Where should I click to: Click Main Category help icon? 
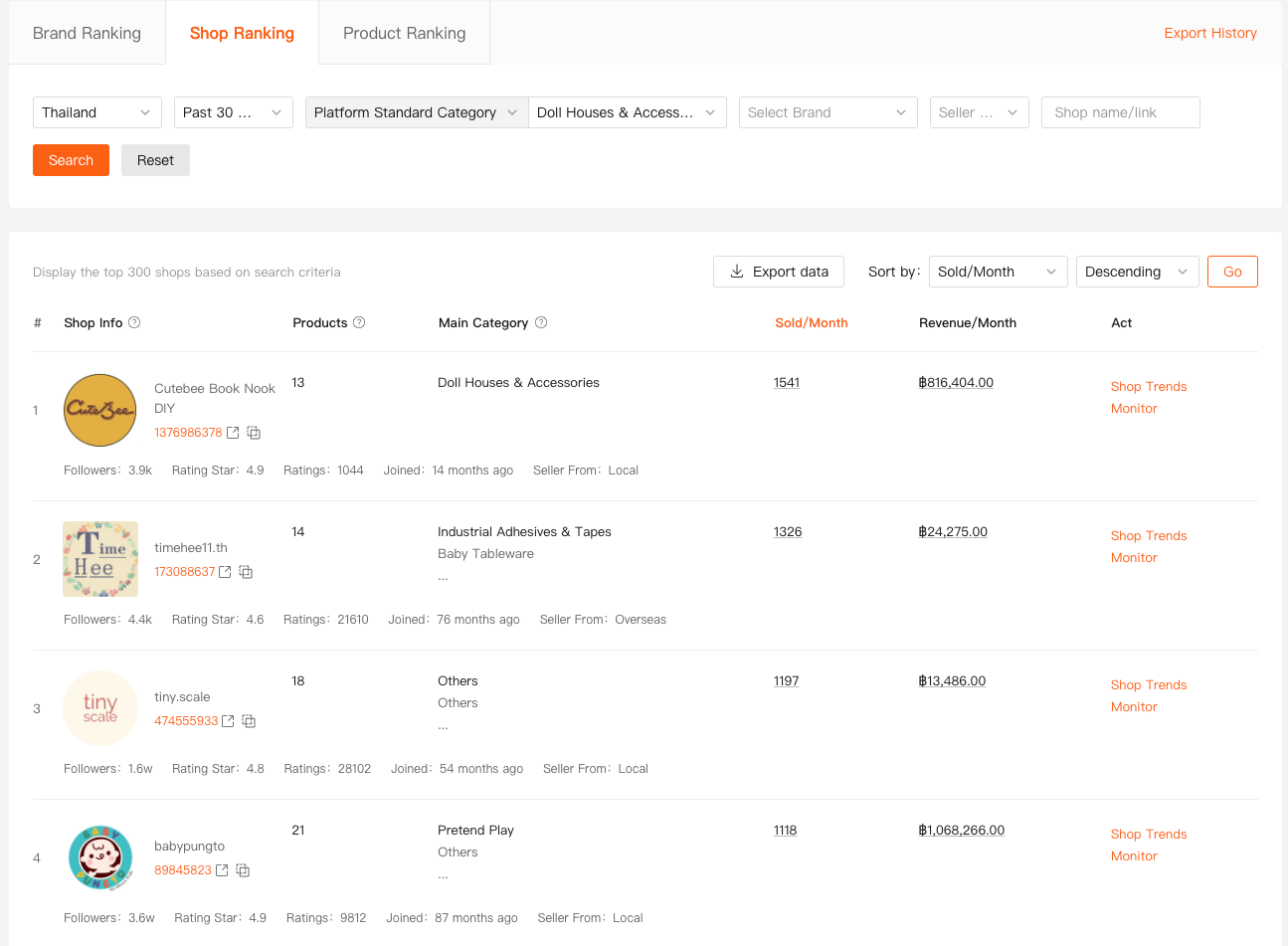coord(541,322)
